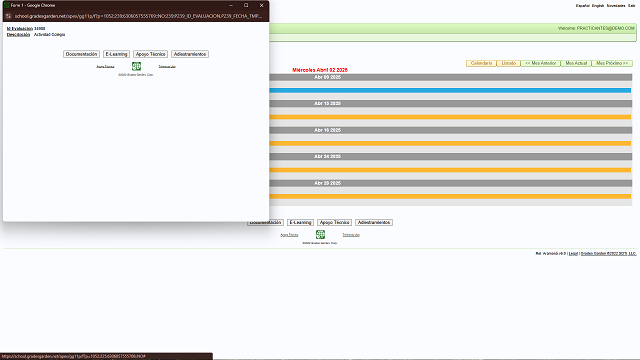
Task: Click the popup address bar URL
Action: click(138, 16)
